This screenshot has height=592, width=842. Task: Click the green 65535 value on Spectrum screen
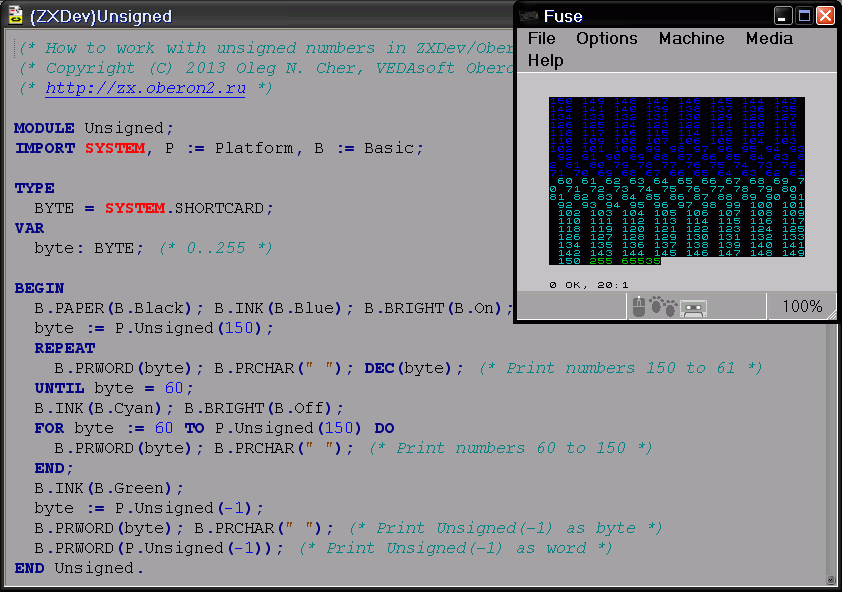(641, 261)
